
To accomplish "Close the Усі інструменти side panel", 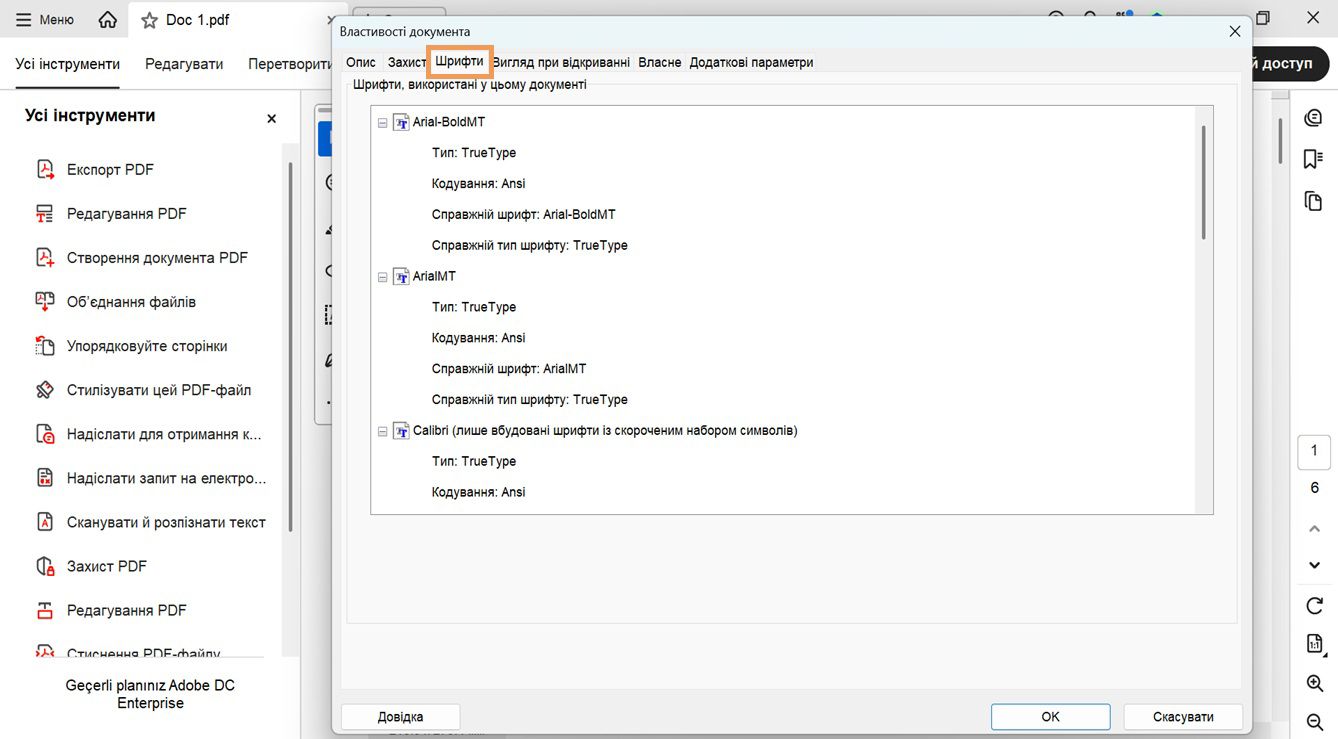I will pyautogui.click(x=271, y=118).
